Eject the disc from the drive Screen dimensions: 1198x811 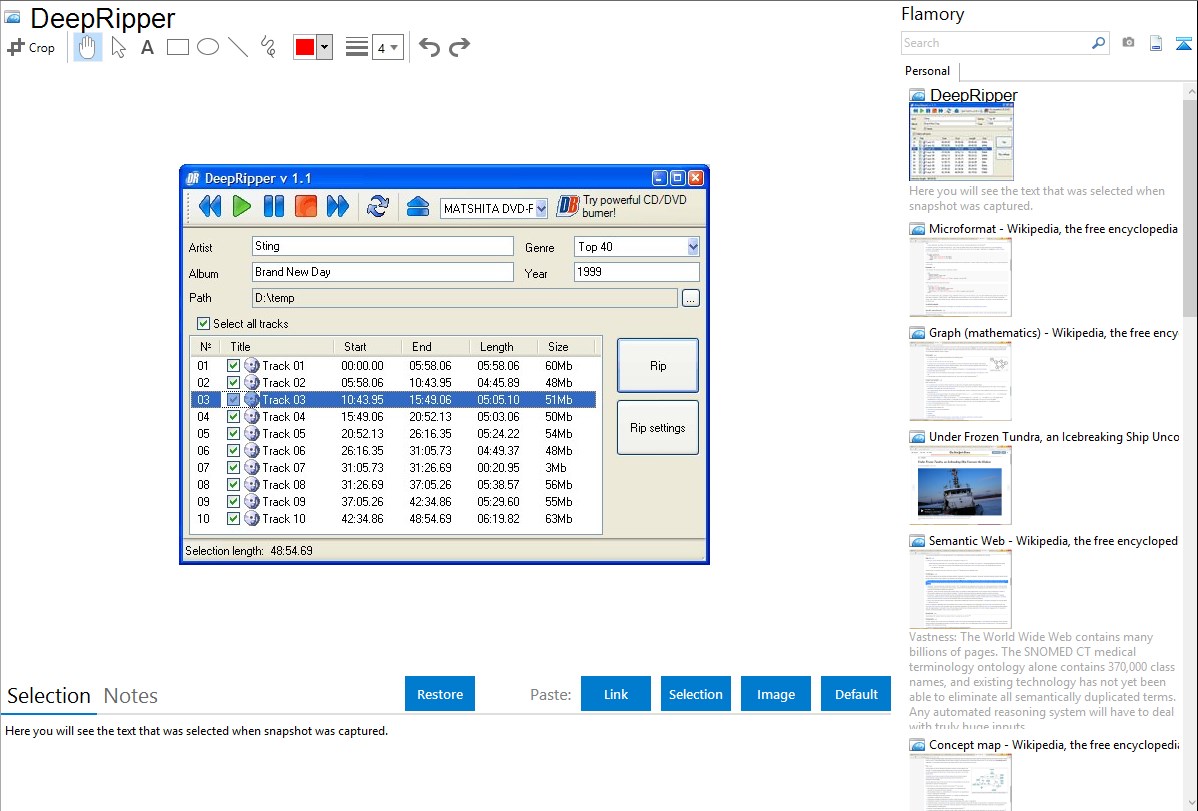pos(418,206)
